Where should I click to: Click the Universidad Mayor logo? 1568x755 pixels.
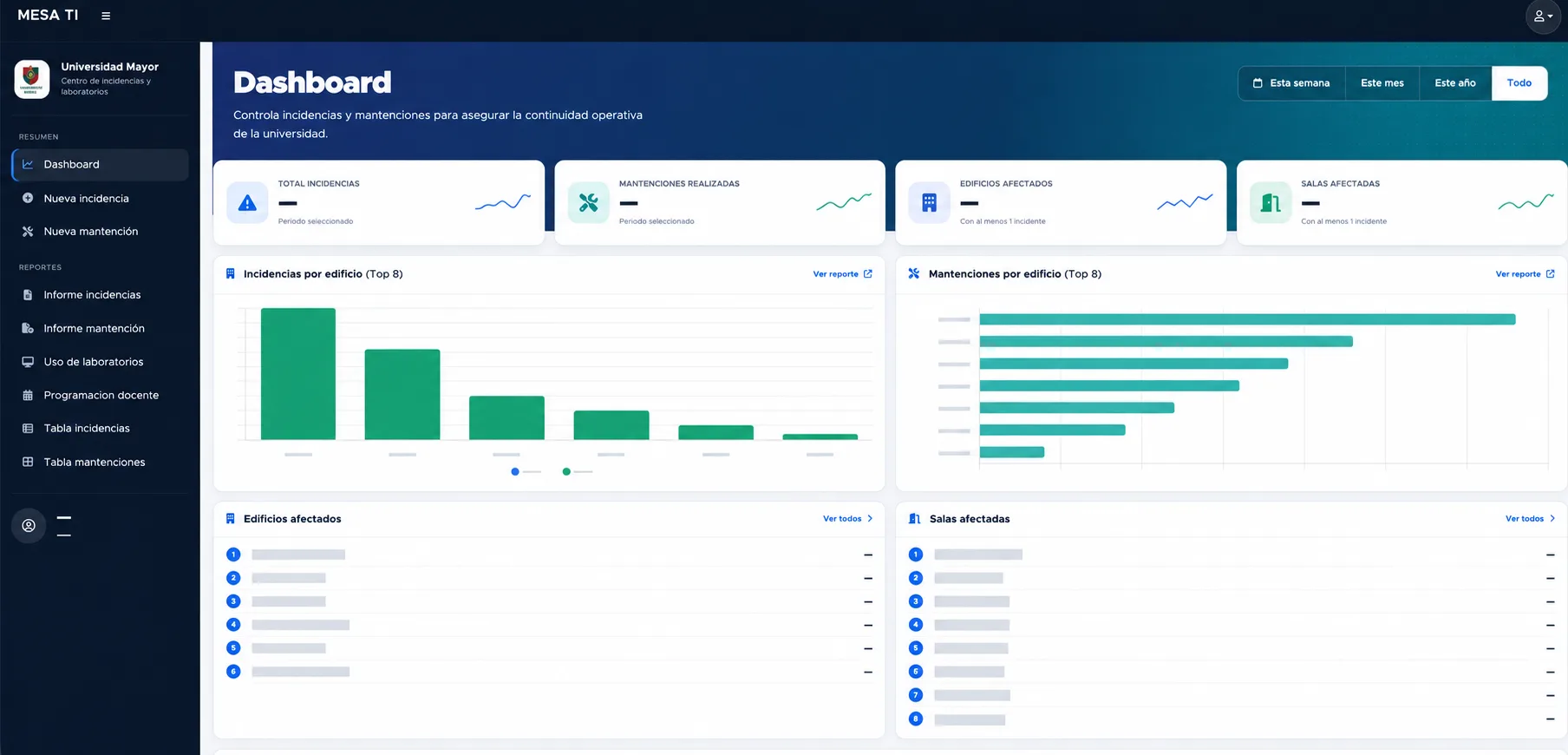[x=32, y=79]
